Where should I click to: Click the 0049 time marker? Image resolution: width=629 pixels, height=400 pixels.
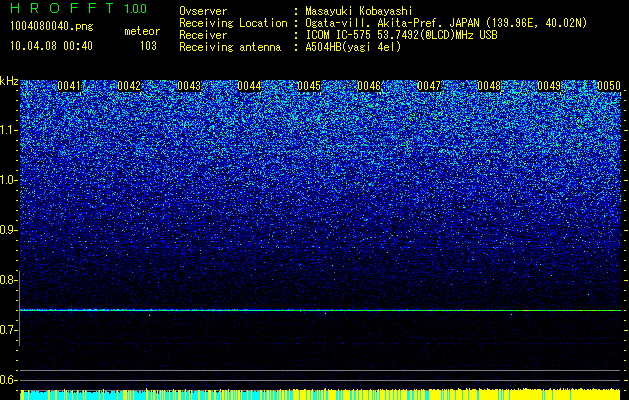coord(549,86)
